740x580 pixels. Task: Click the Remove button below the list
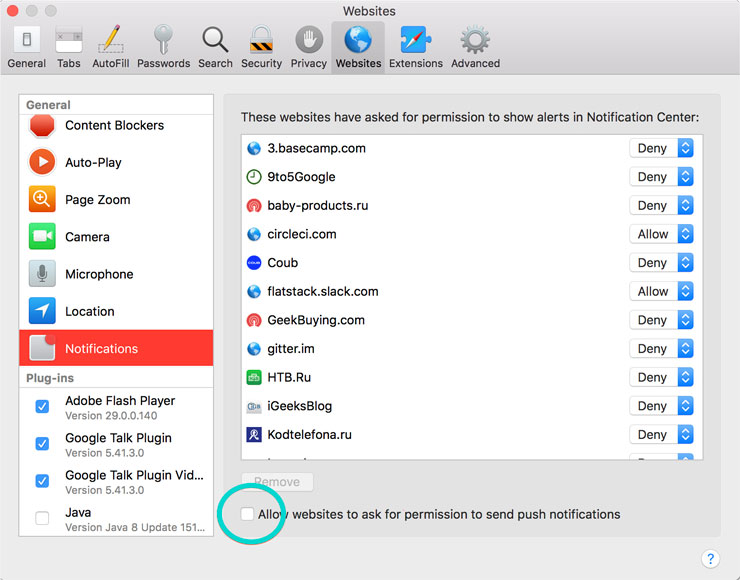(277, 482)
